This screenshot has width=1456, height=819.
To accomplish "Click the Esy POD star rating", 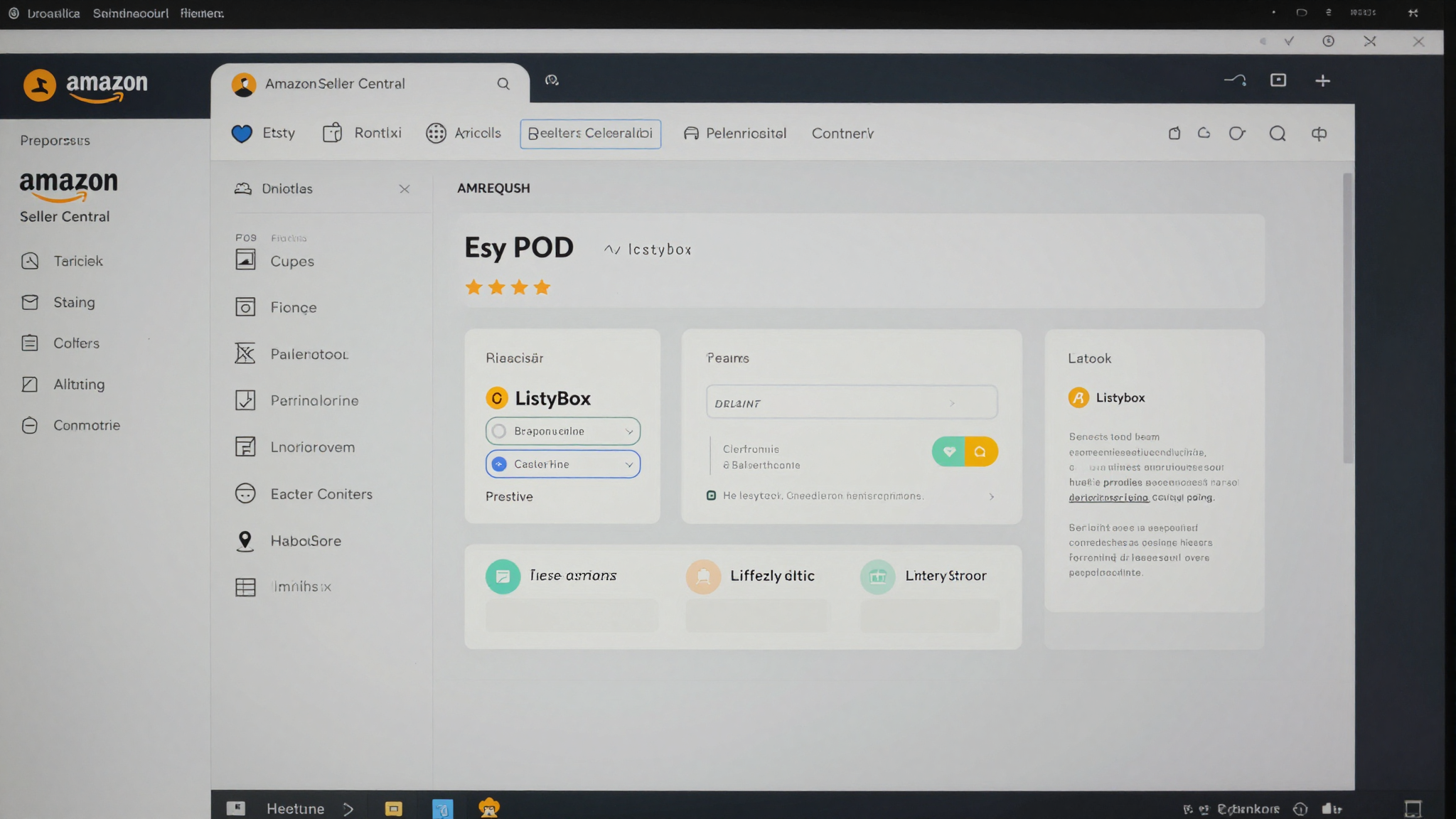I will tap(508, 287).
